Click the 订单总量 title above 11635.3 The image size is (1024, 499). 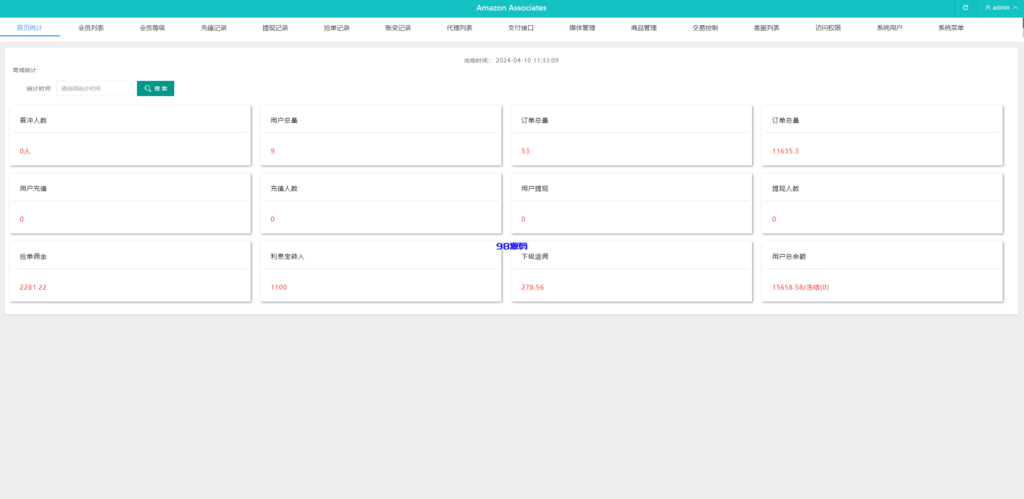click(x=786, y=120)
